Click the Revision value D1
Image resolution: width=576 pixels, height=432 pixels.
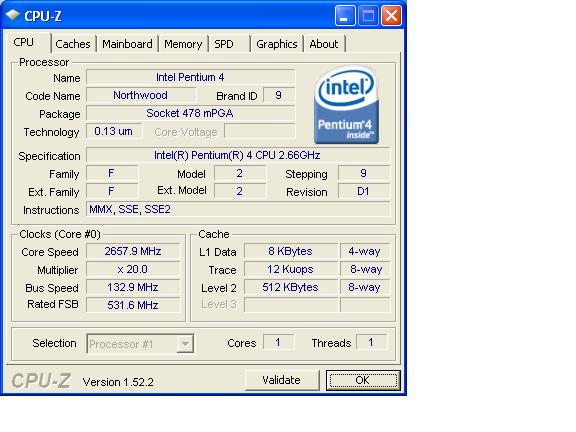(363, 191)
